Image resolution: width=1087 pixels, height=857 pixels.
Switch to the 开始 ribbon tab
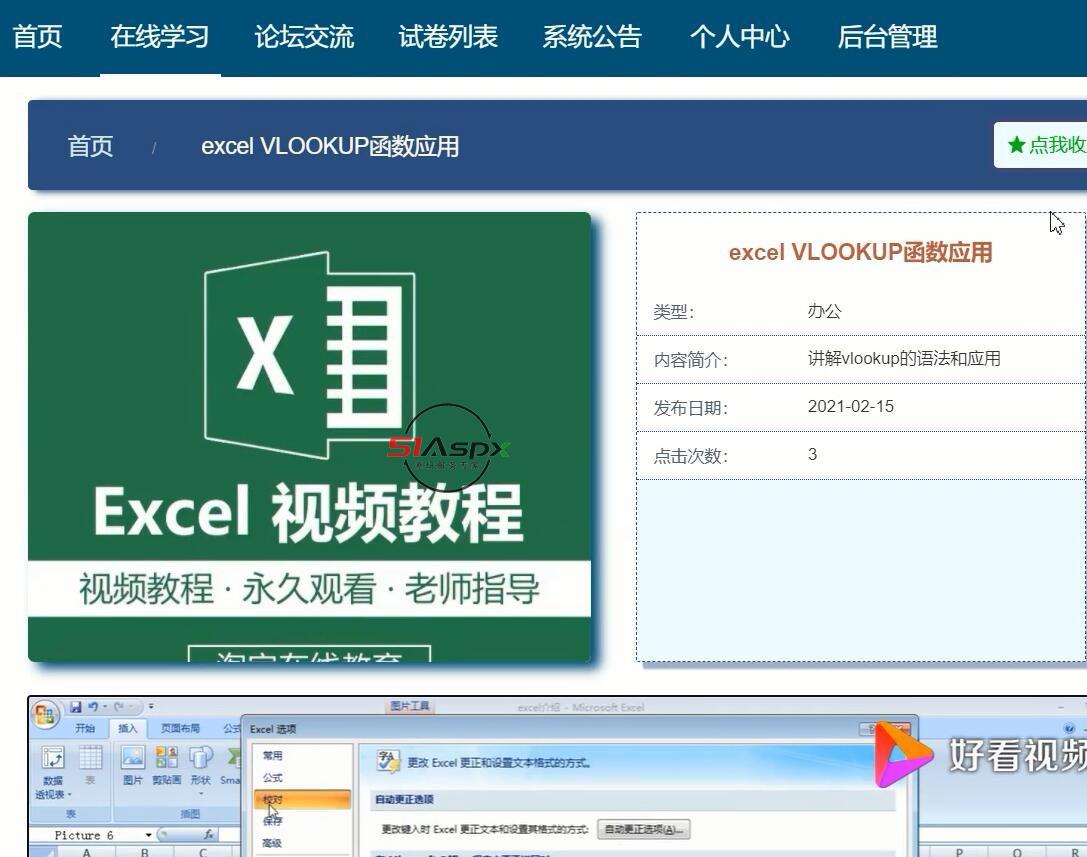pyautogui.click(x=85, y=728)
